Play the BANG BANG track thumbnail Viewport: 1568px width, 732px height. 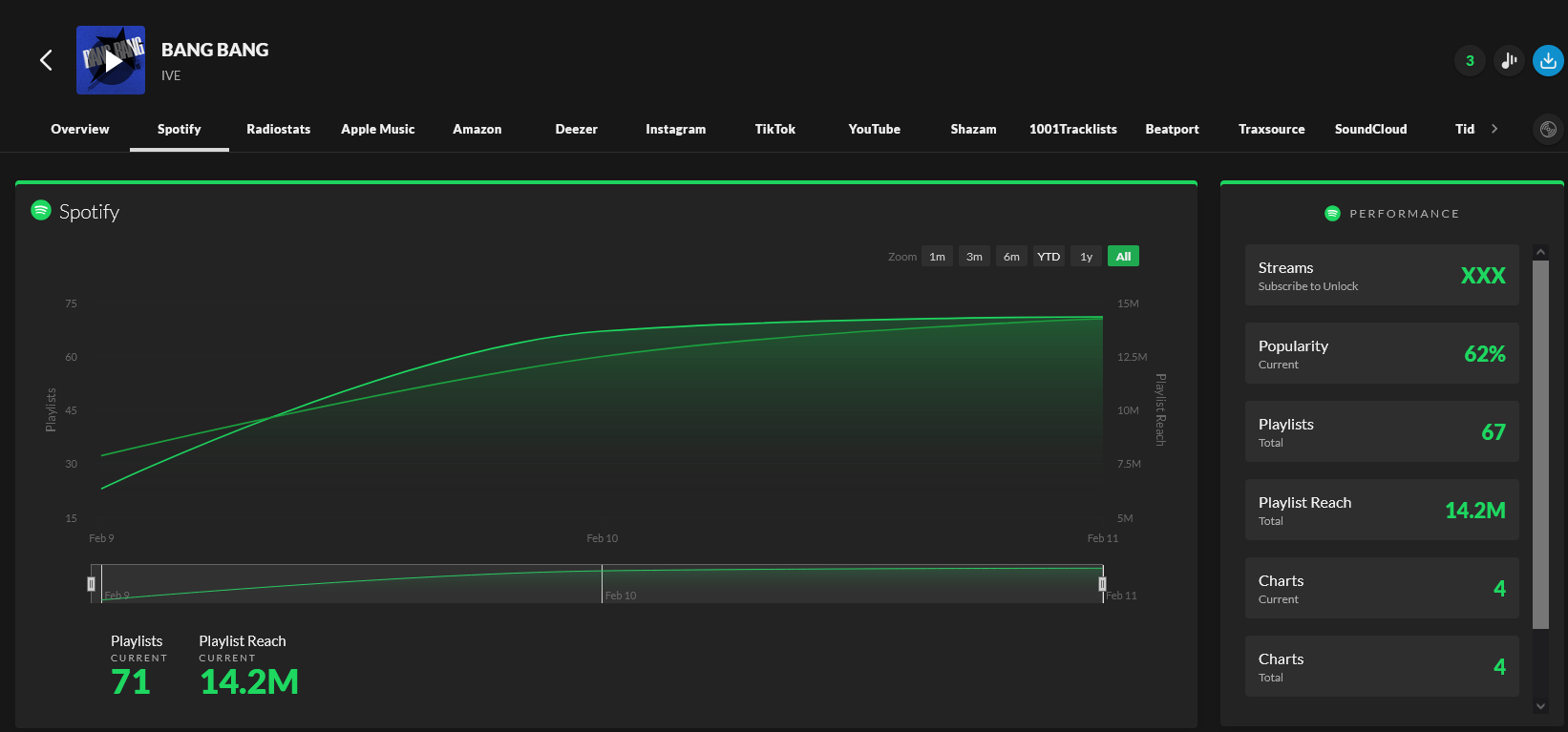[111, 60]
